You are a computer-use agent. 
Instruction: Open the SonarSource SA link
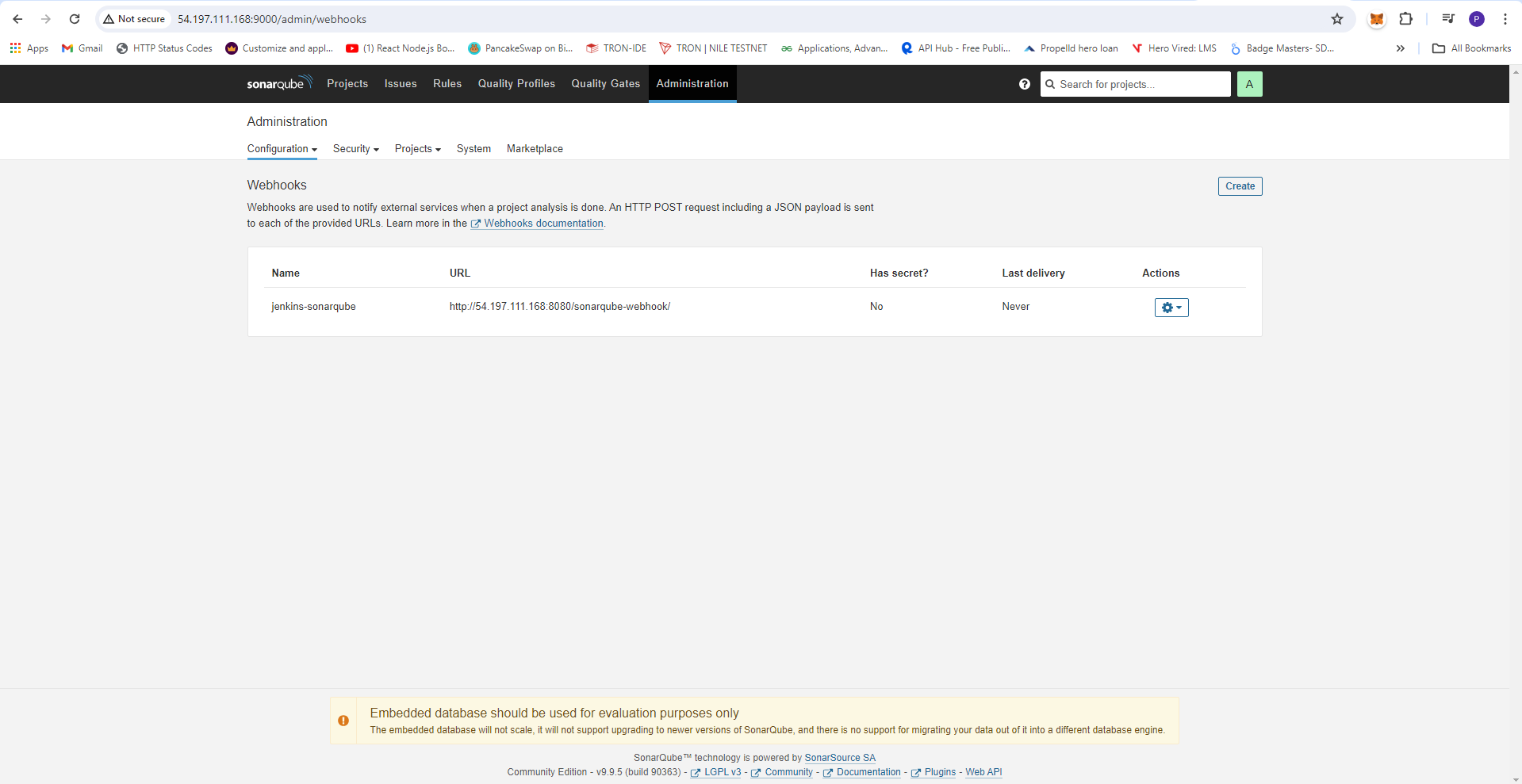click(x=840, y=758)
